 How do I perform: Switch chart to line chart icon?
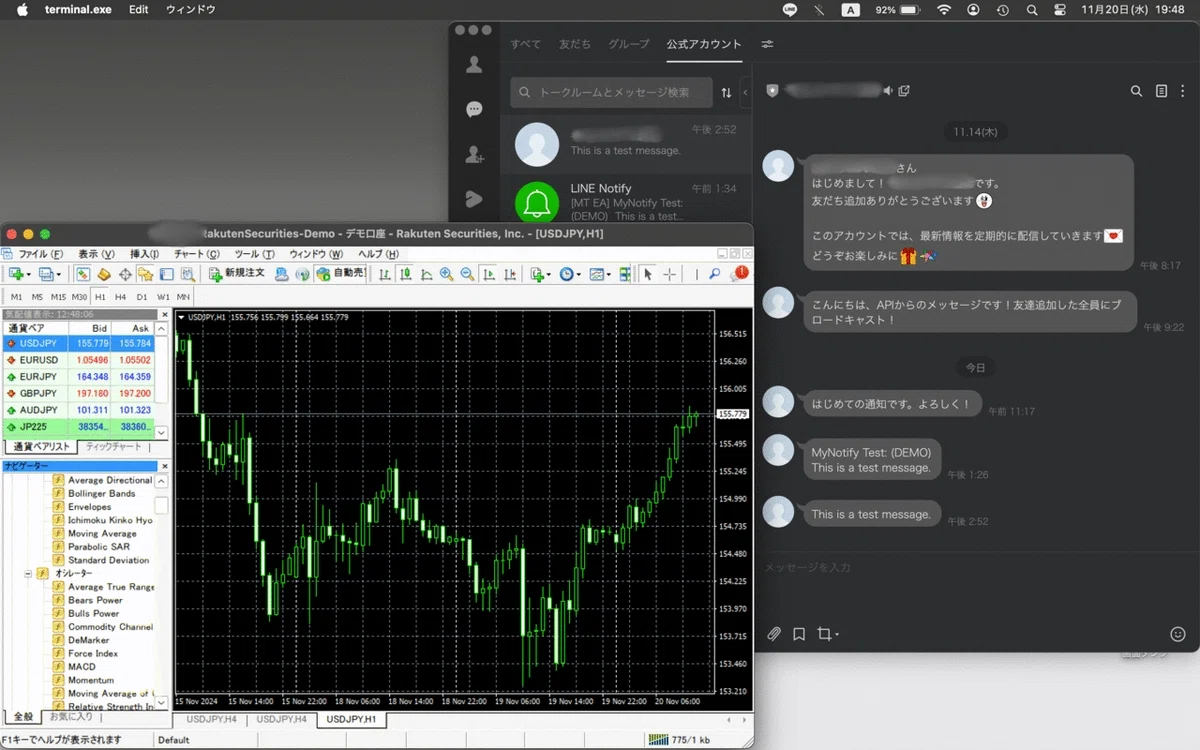(427, 274)
